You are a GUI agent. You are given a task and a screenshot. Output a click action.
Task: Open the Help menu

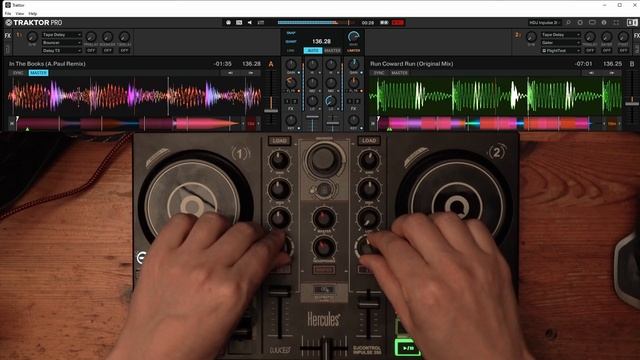point(33,13)
